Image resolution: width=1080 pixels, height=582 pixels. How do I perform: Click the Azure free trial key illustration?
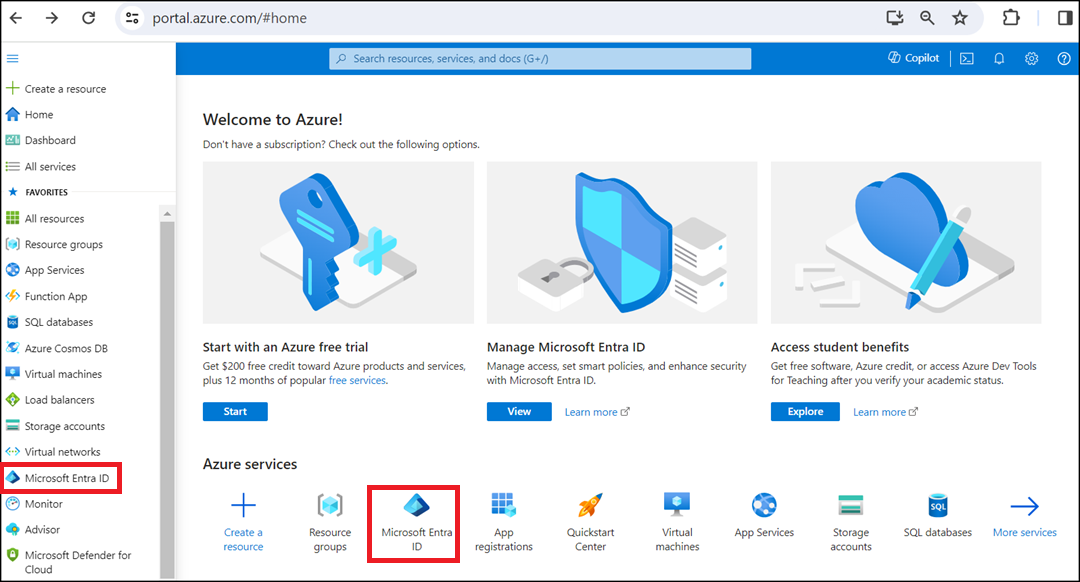[x=338, y=242]
